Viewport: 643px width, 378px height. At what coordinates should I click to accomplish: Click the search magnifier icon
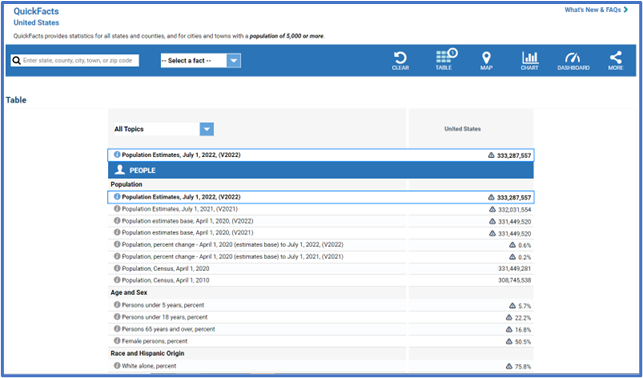[16, 61]
